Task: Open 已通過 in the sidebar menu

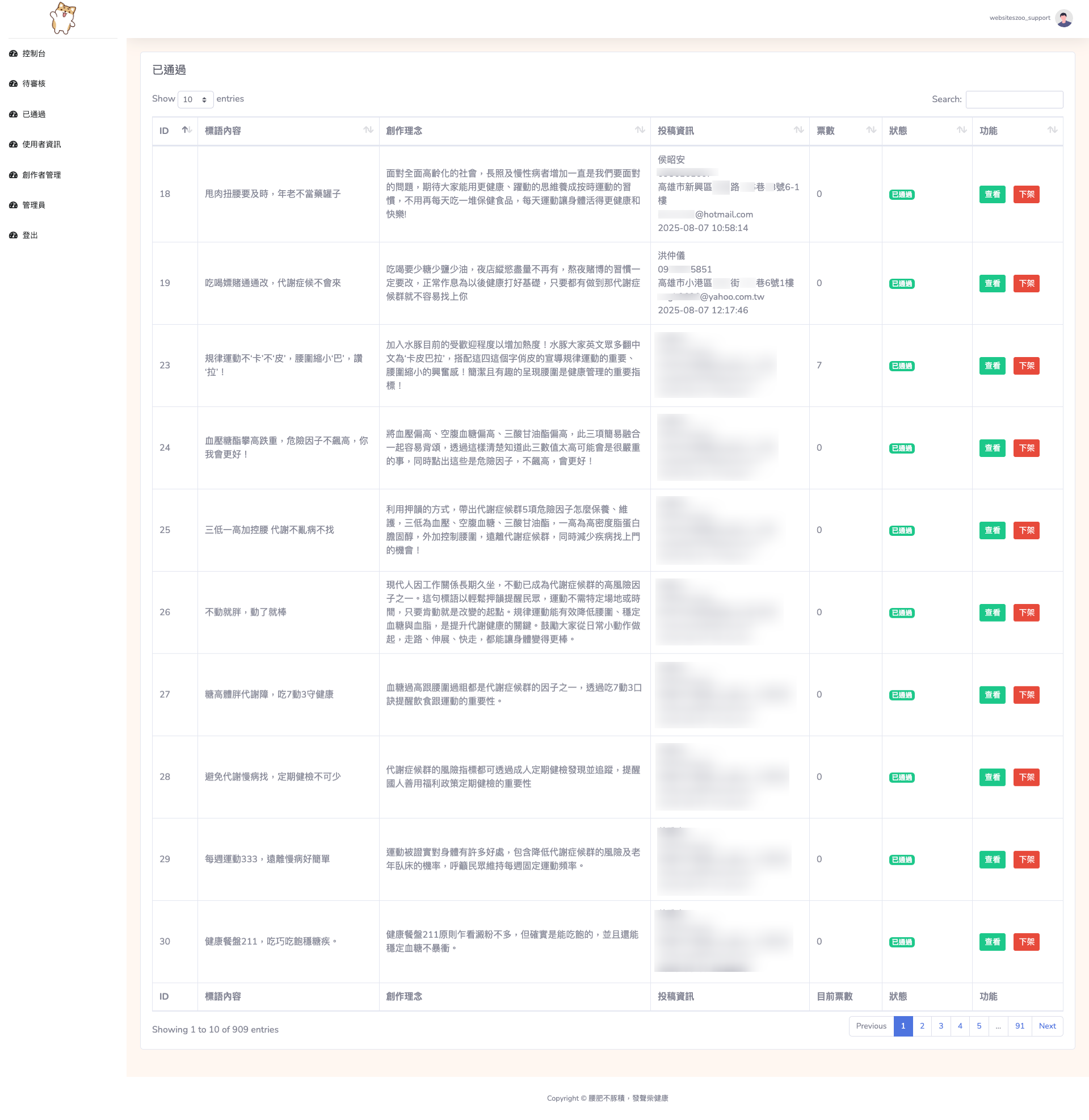Action: pos(33,115)
